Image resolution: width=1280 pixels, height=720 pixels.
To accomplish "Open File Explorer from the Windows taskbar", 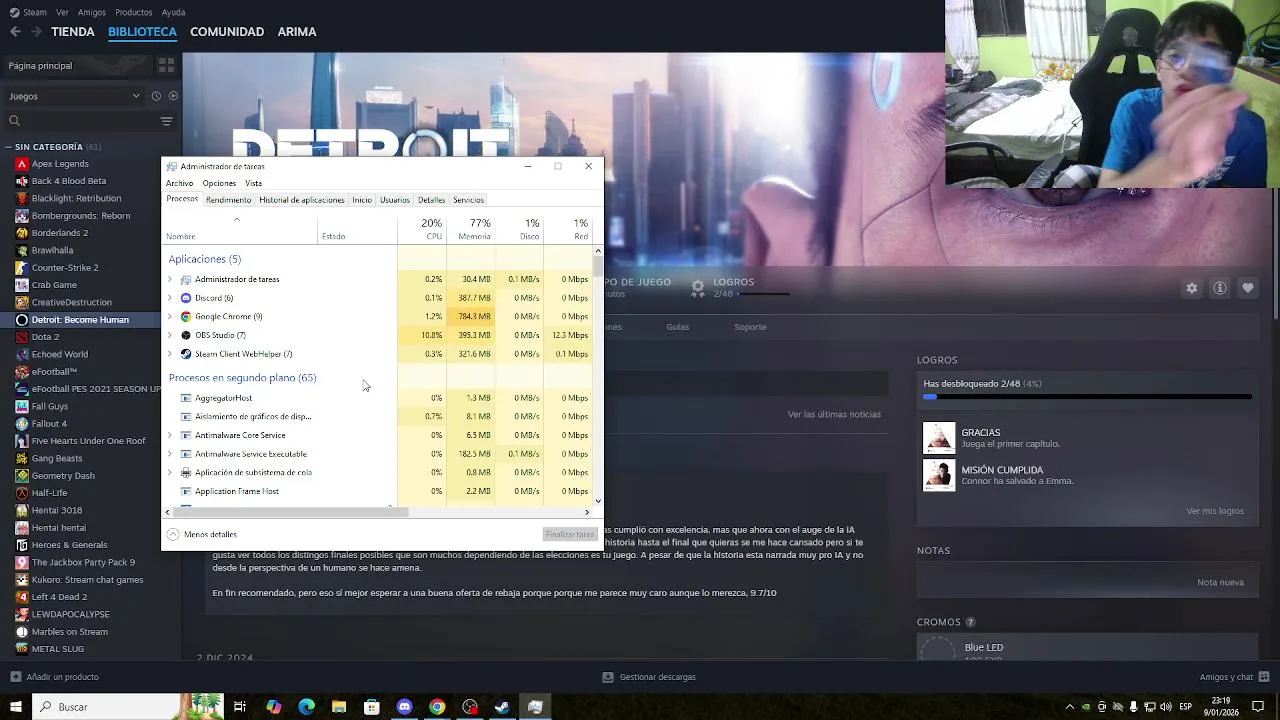I will click(x=339, y=707).
